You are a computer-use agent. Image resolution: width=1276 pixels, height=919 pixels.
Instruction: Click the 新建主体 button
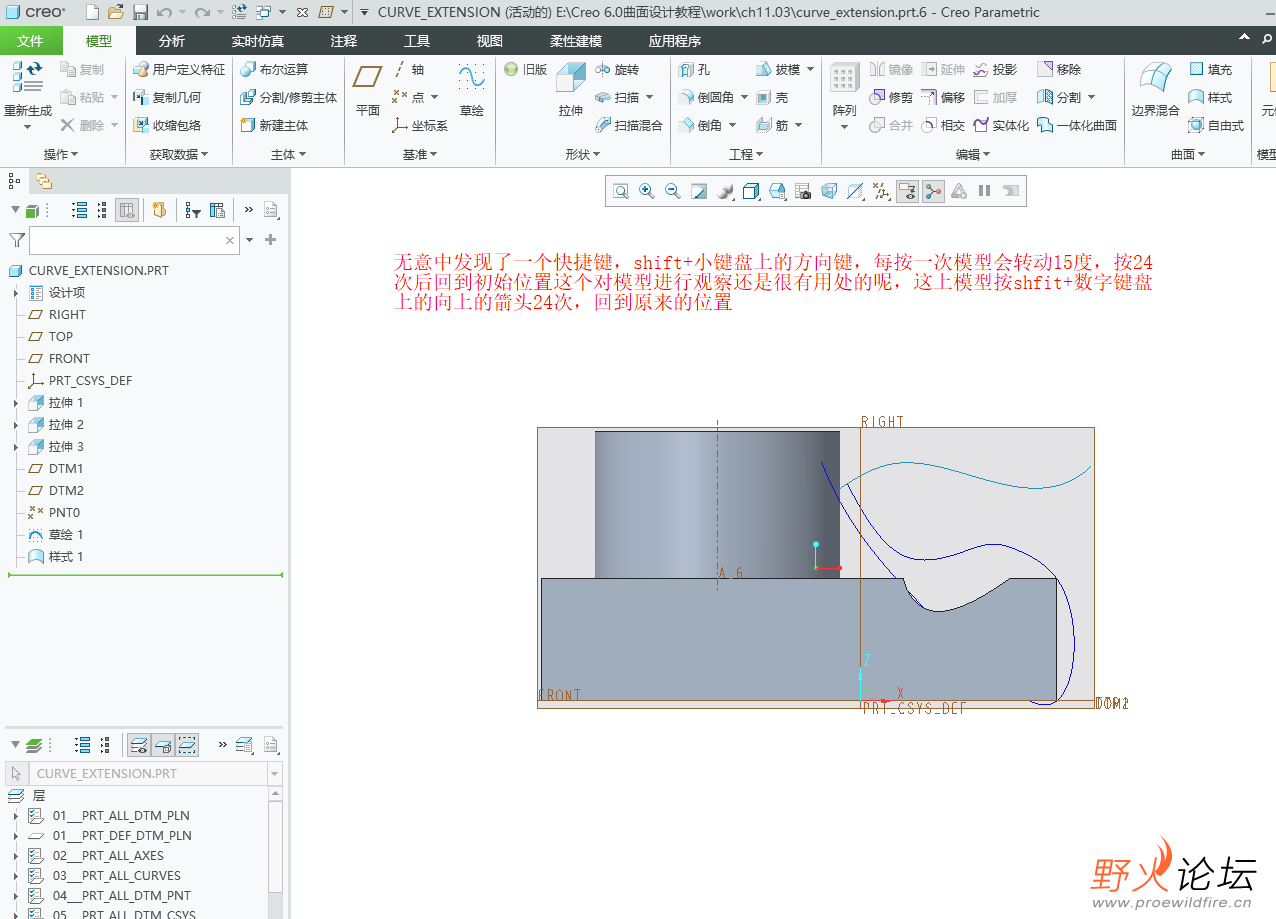click(x=274, y=126)
